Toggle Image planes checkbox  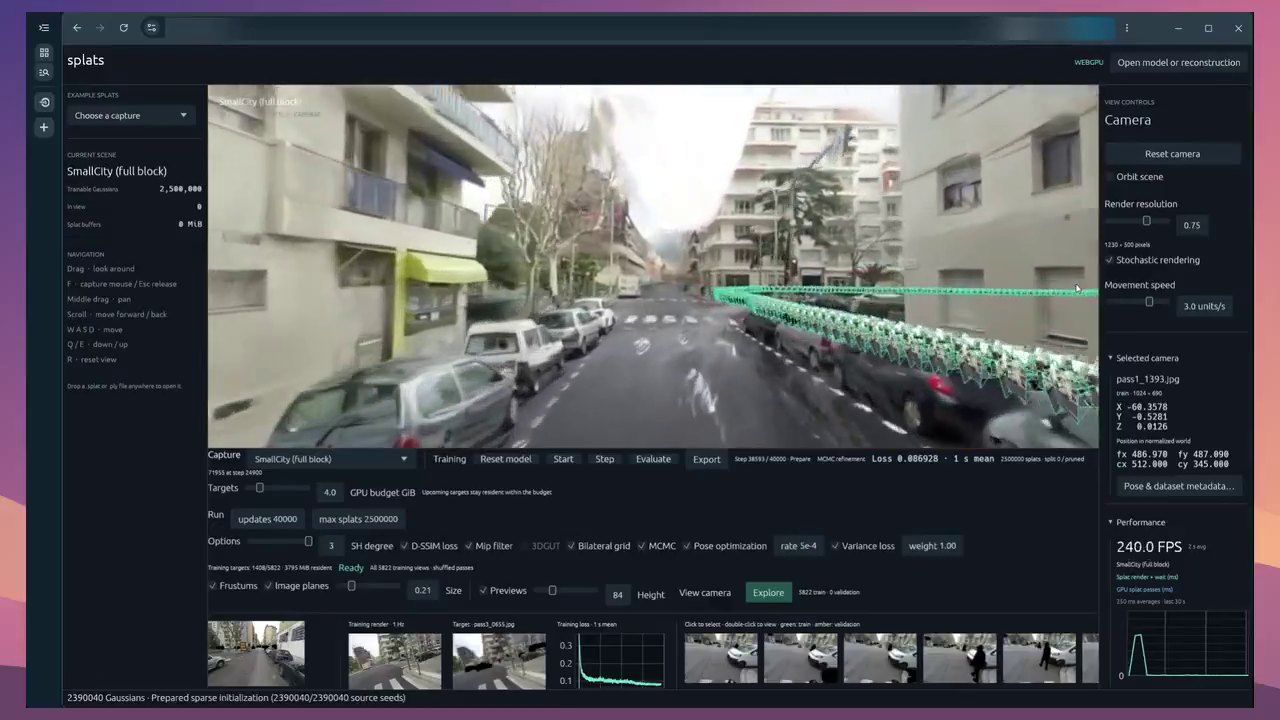268,586
